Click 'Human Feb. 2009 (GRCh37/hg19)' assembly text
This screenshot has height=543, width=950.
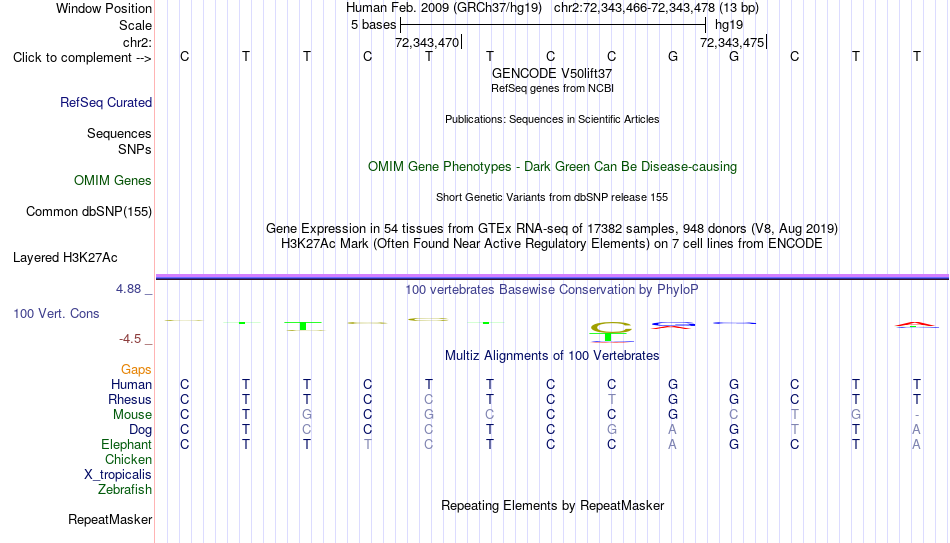point(443,8)
